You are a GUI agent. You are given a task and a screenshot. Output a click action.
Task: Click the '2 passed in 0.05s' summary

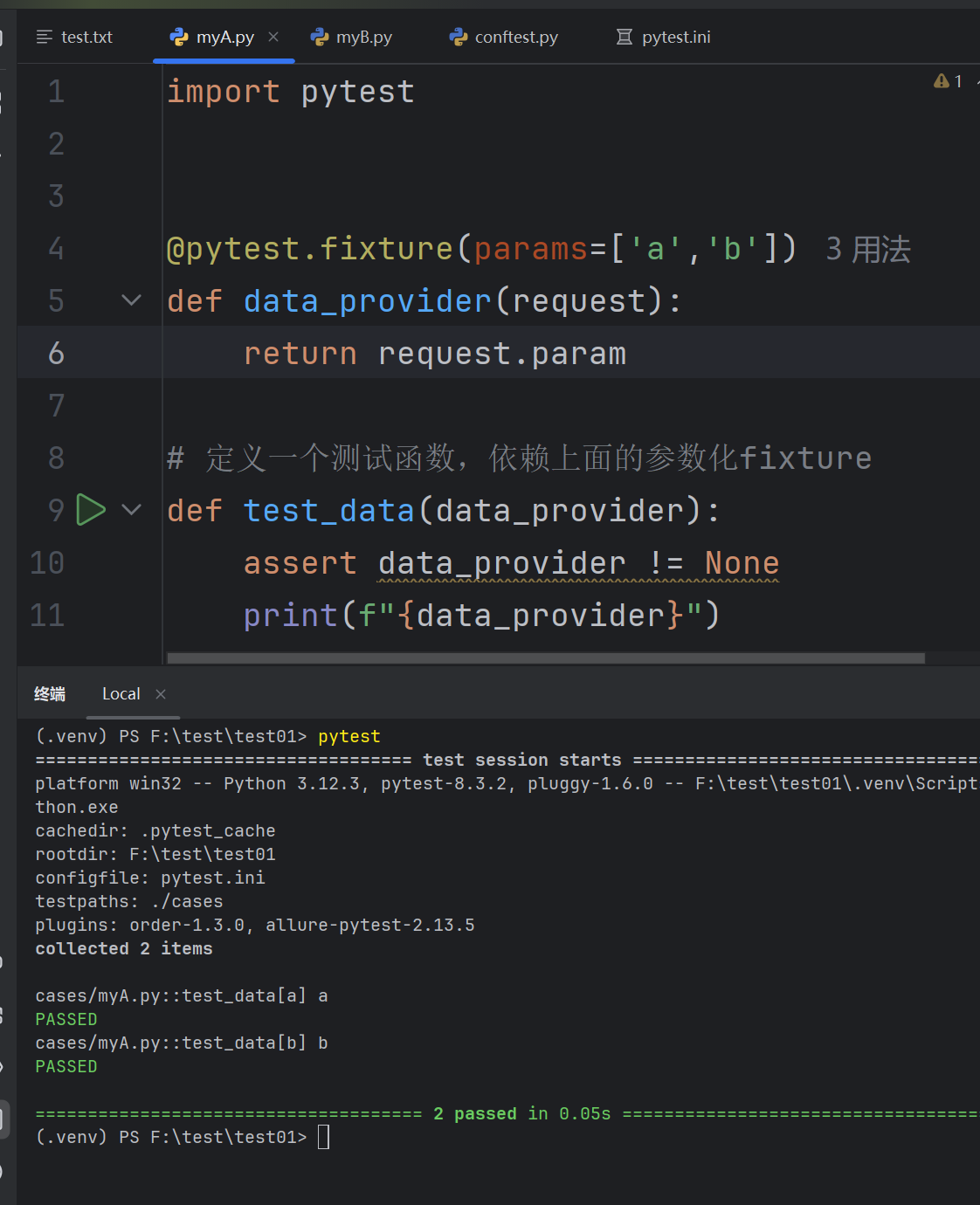(522, 1113)
